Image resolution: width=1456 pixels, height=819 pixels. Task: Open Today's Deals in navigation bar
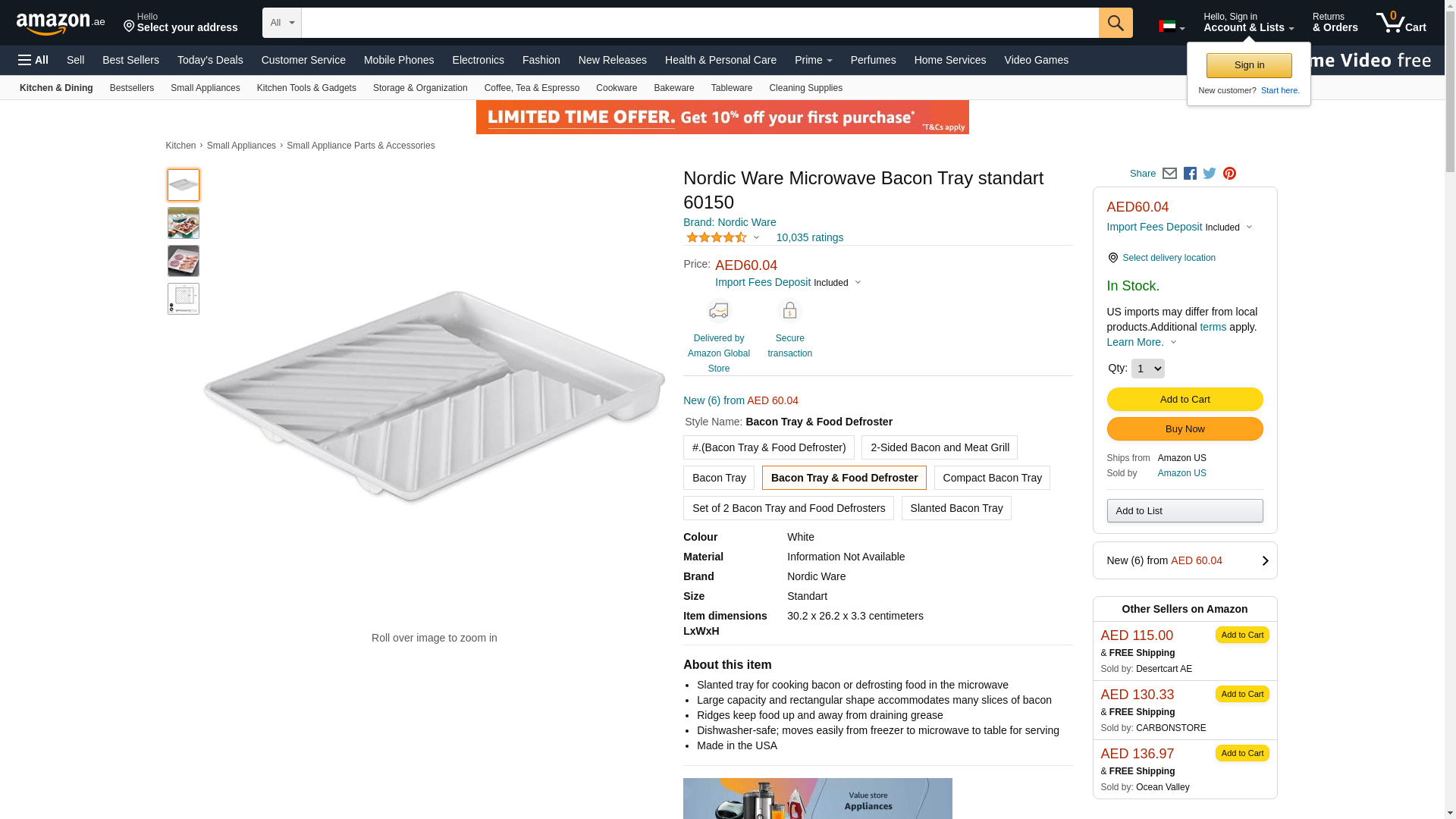point(210,60)
